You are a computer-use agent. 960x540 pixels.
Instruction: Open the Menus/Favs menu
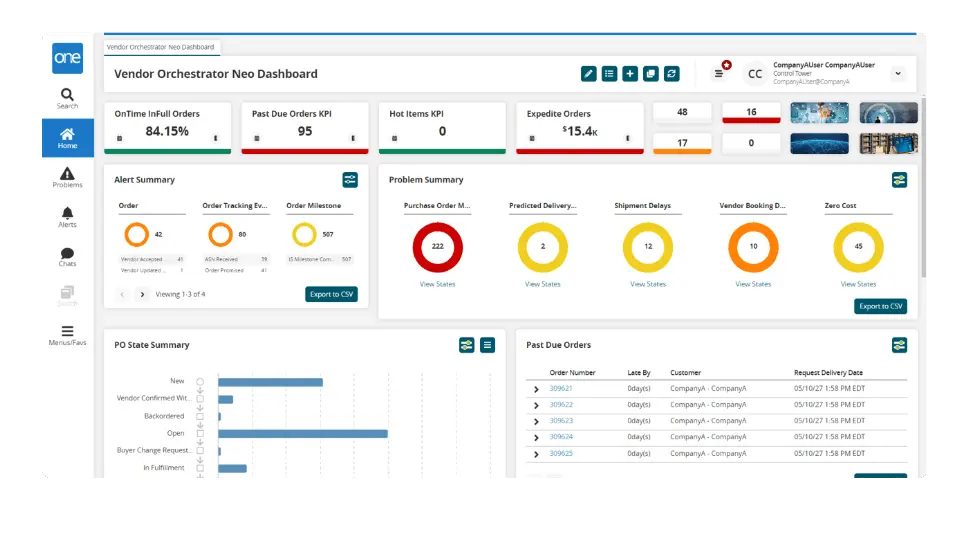click(x=67, y=336)
